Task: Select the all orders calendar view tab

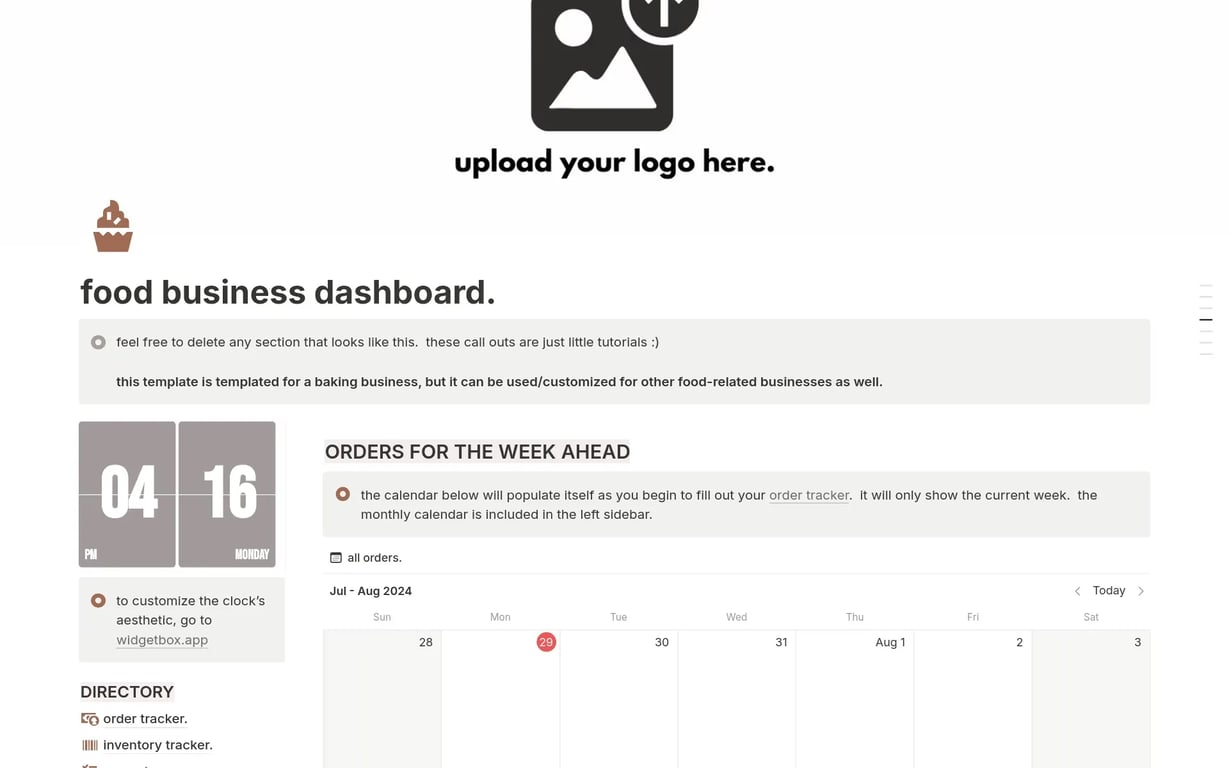Action: coord(373,558)
